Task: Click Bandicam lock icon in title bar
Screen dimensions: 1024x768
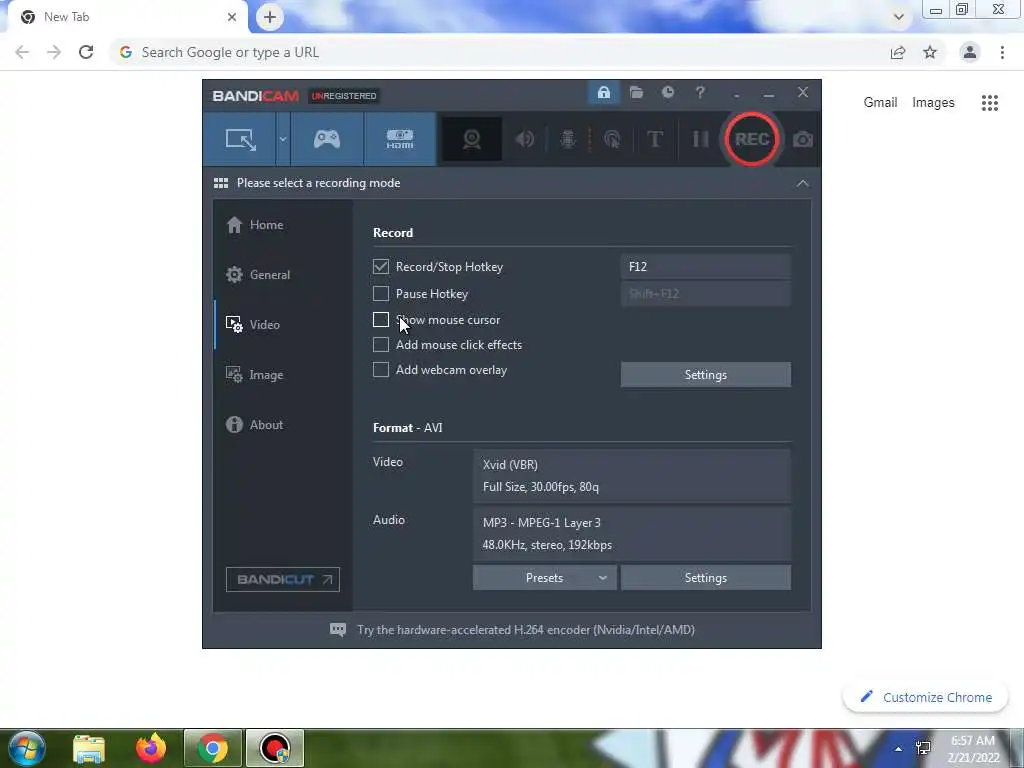Action: click(603, 93)
